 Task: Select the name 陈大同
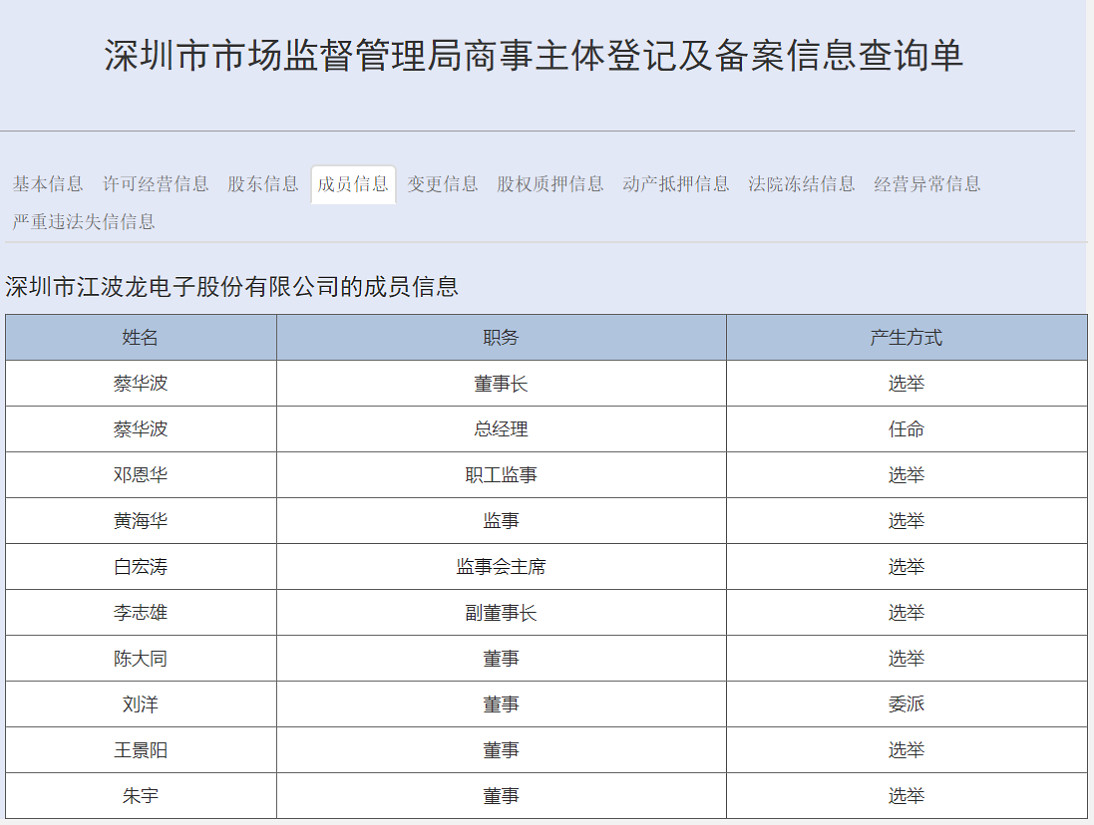[x=140, y=659]
